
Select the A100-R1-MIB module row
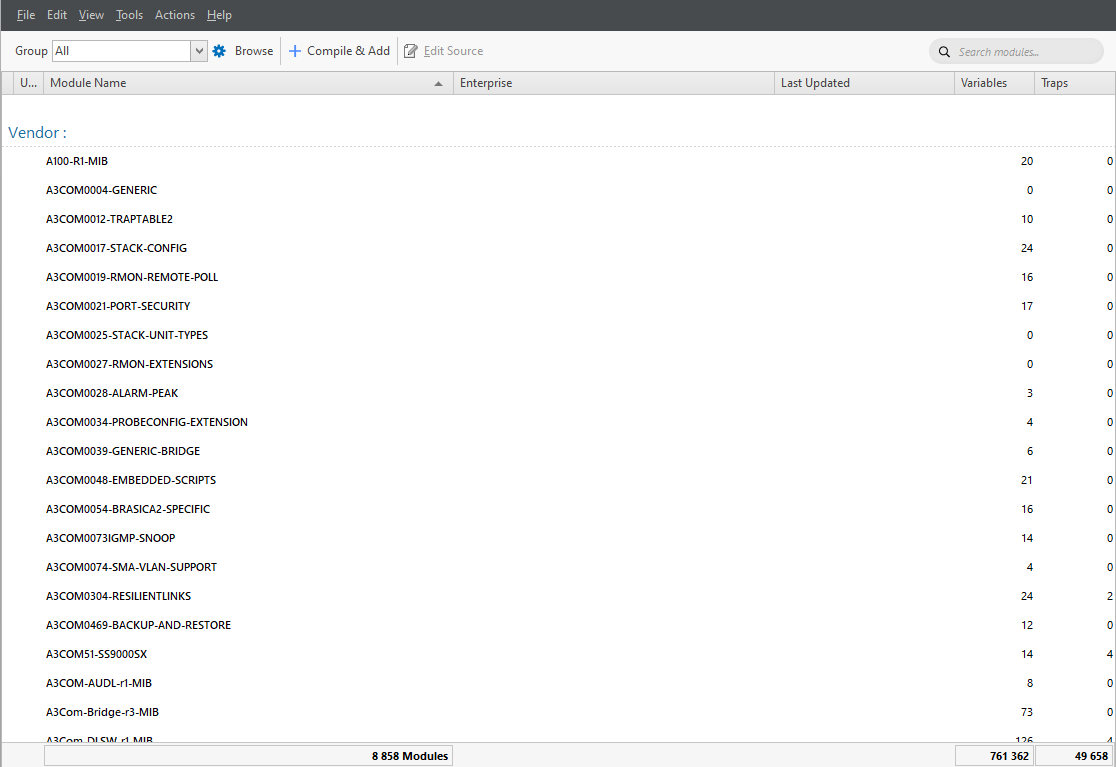pos(558,162)
